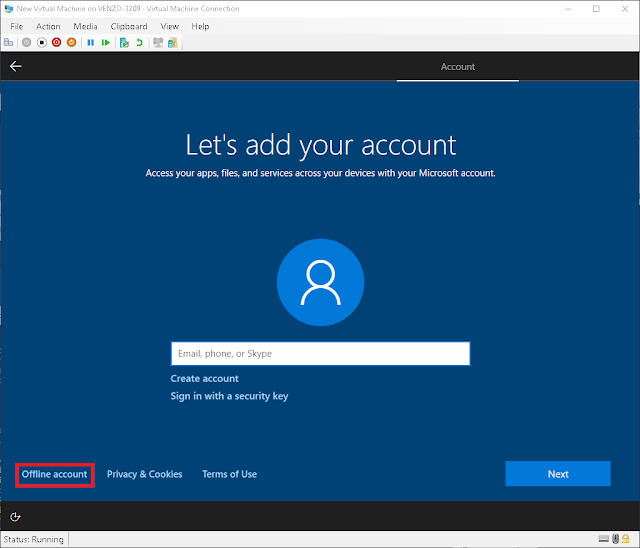
Task: Open the Media menu
Action: click(x=85, y=27)
